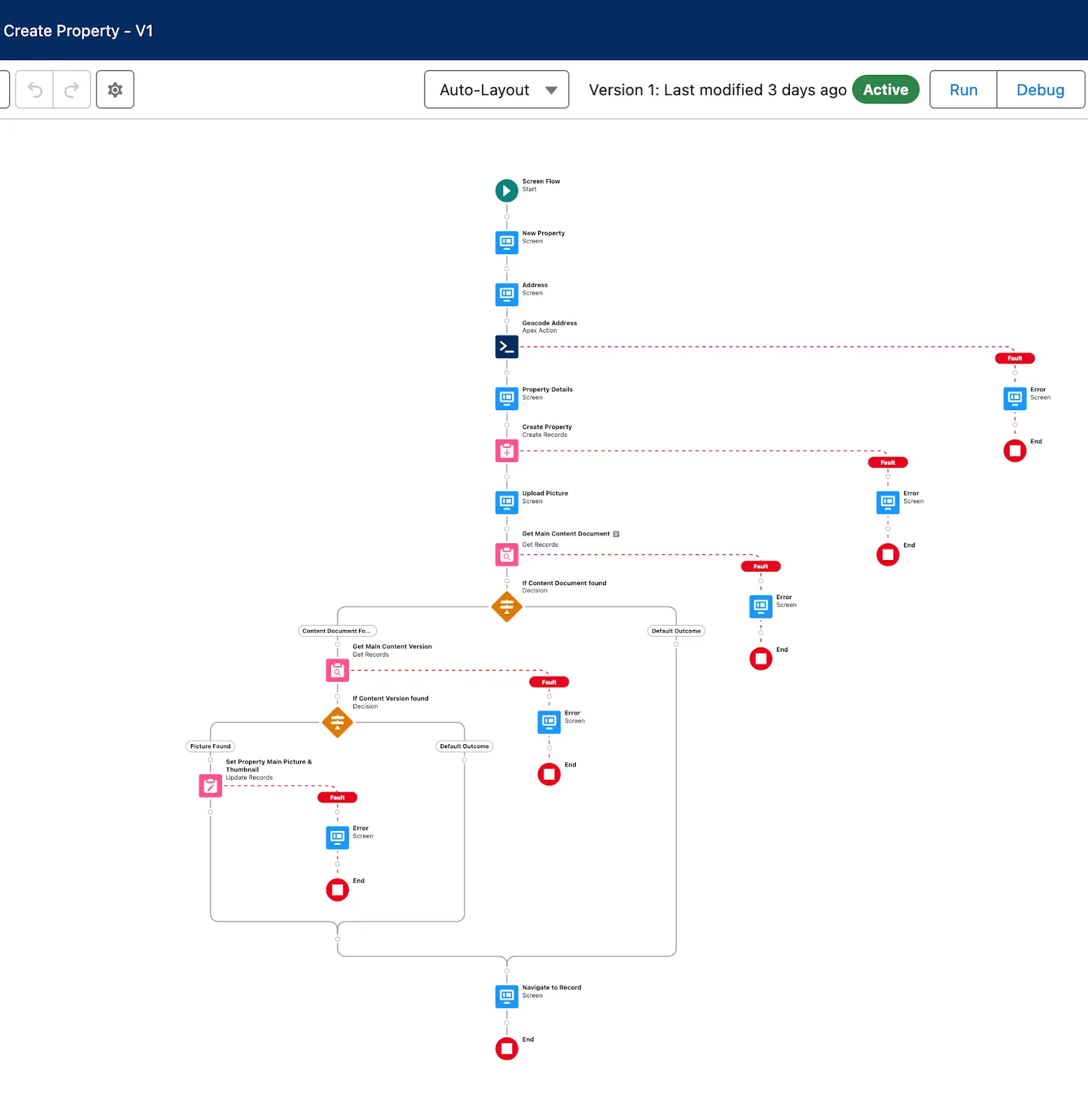Click End node of Get Main Content Version fault path
Viewport: 1088px width, 1120px height.
[x=549, y=774]
